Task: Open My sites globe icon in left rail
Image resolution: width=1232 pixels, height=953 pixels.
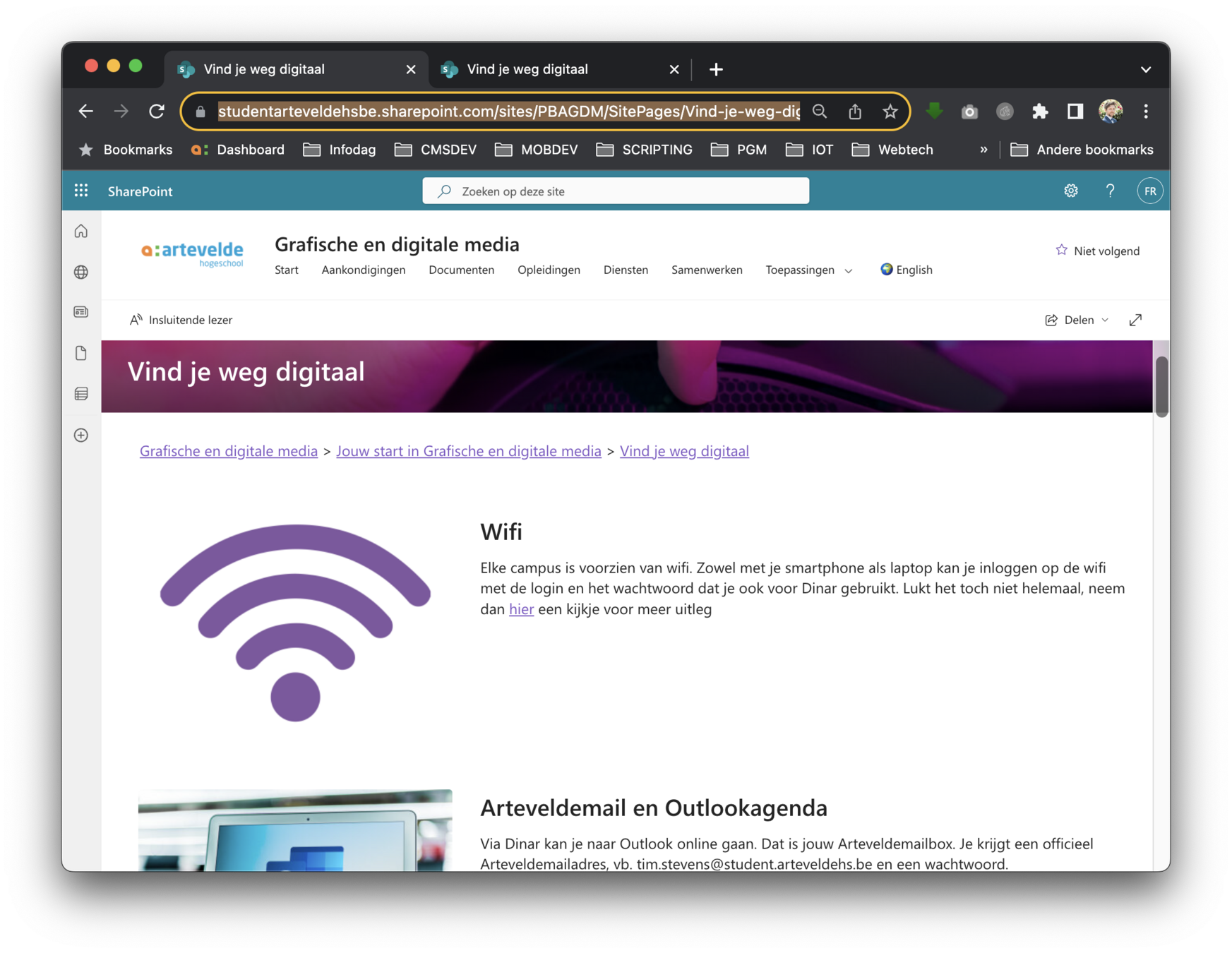Action: coord(81,272)
